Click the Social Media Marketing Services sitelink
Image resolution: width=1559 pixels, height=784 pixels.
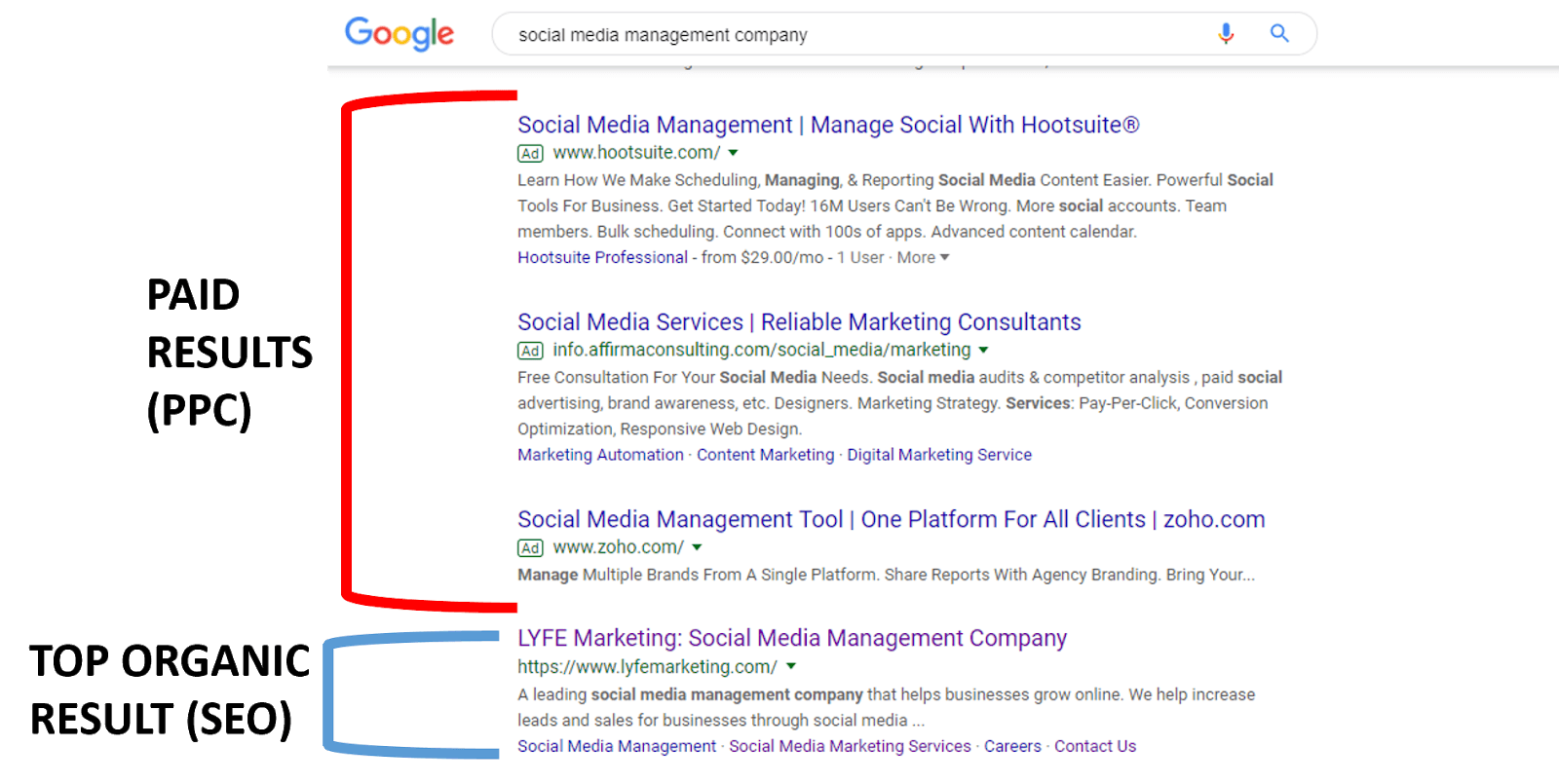coord(850,746)
